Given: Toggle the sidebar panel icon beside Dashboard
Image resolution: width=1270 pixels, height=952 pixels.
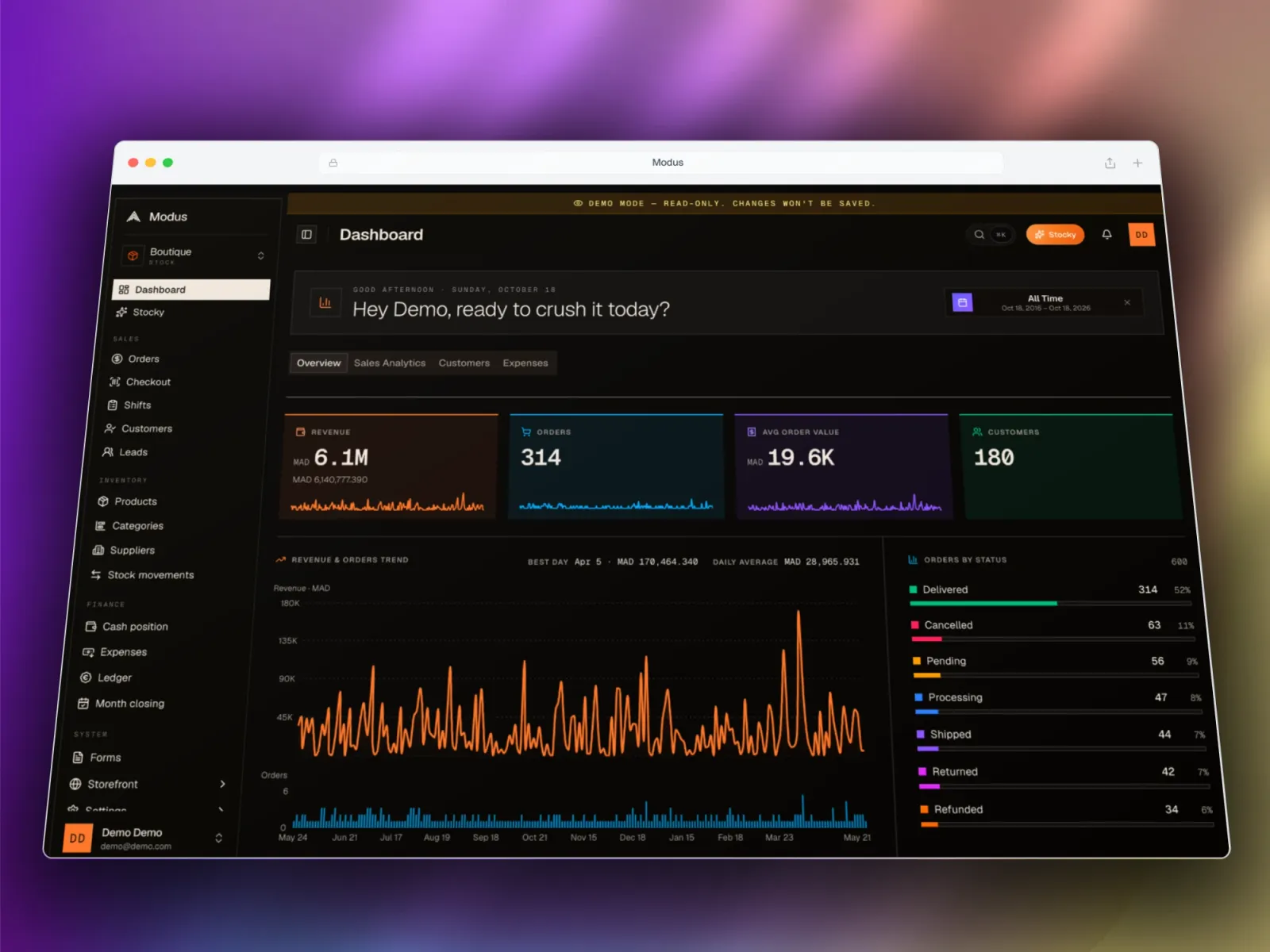Looking at the screenshot, I should [x=306, y=234].
